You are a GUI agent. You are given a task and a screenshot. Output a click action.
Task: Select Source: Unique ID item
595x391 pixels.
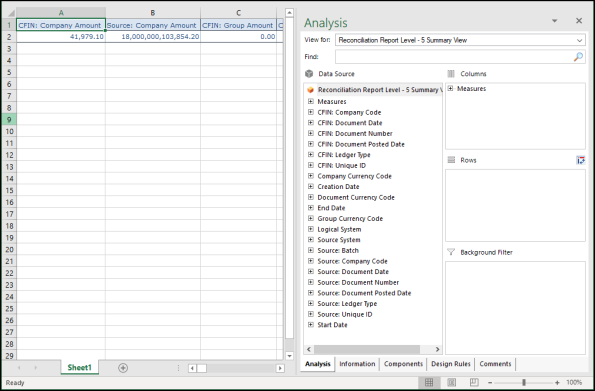pos(345,314)
